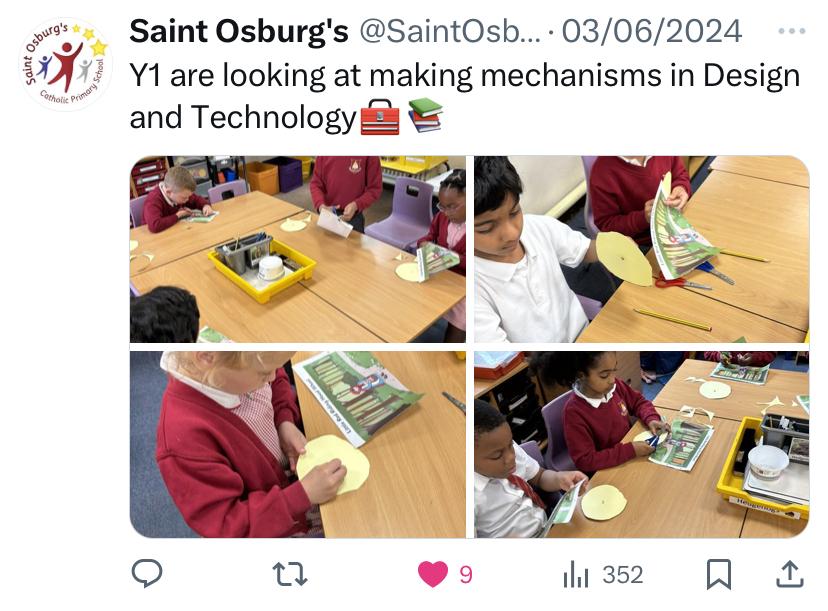Open Saint Osburg's school logo avatar
The width and height of the screenshot is (828, 611).
[66, 64]
